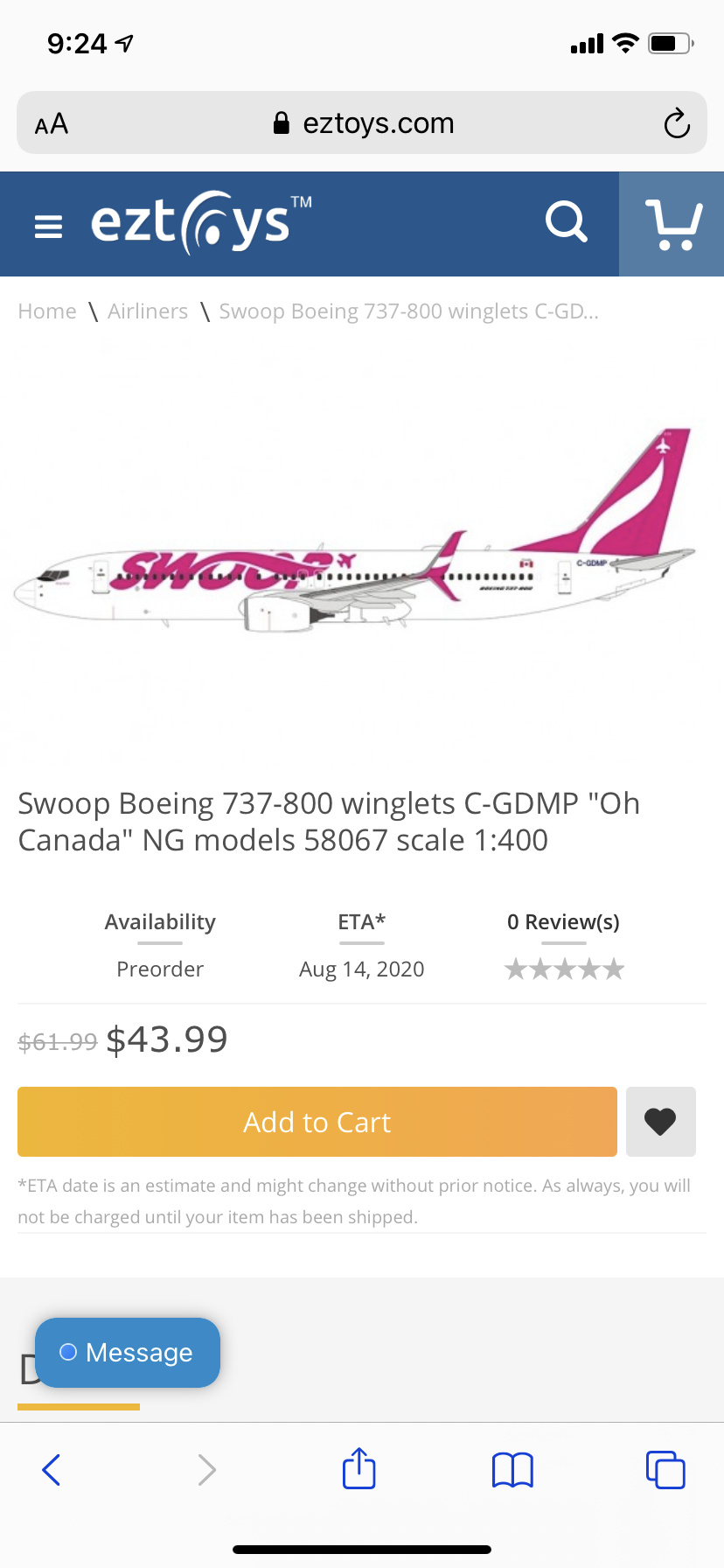Open the 0 Review(s) section
Viewport: 724px width, 1568px height.
tap(563, 922)
